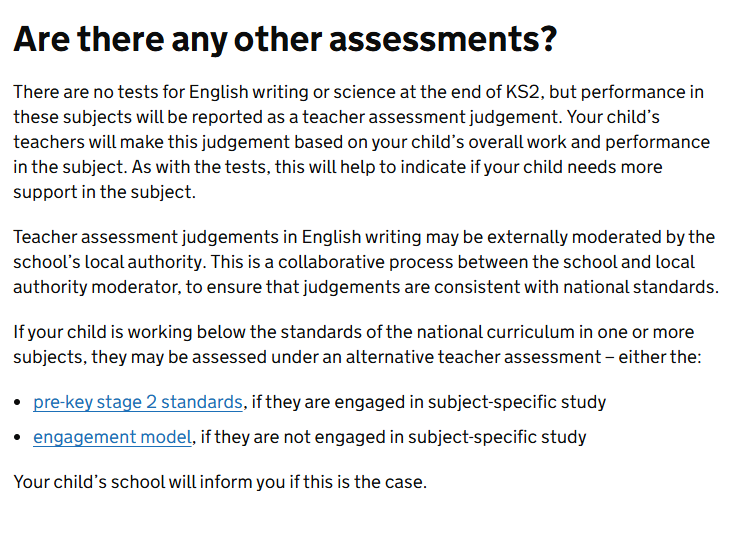Open the pre-key stage 2 standards link
This screenshot has width=755, height=533.
click(138, 402)
